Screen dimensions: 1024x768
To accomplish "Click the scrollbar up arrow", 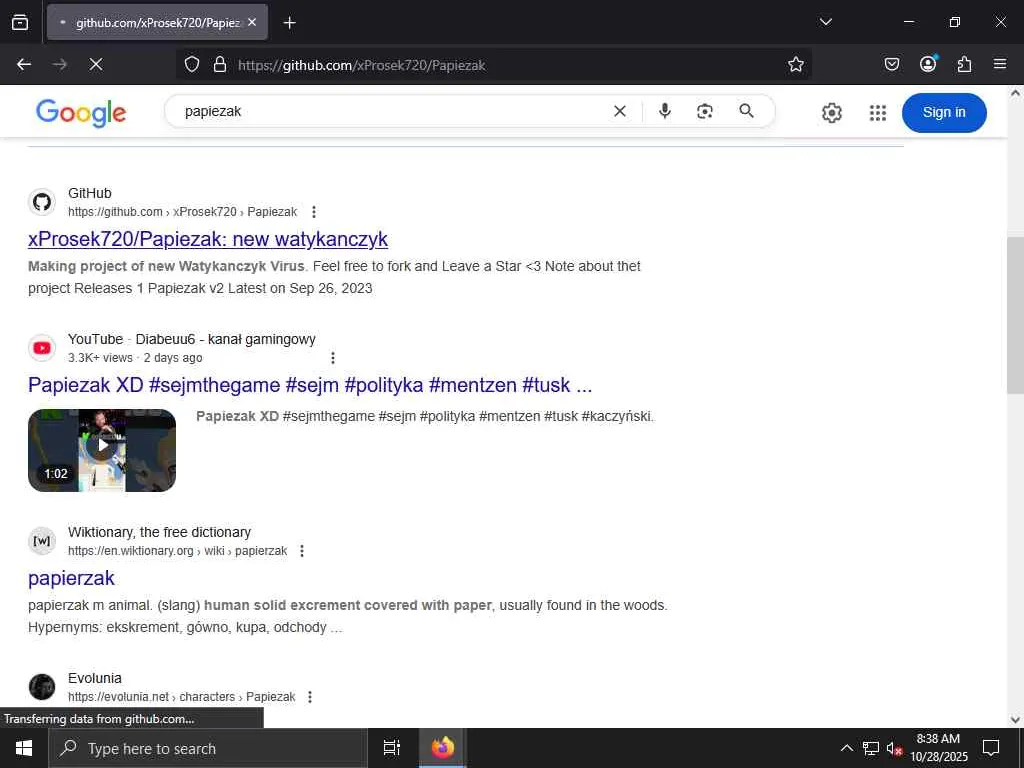I will pos(1015,93).
